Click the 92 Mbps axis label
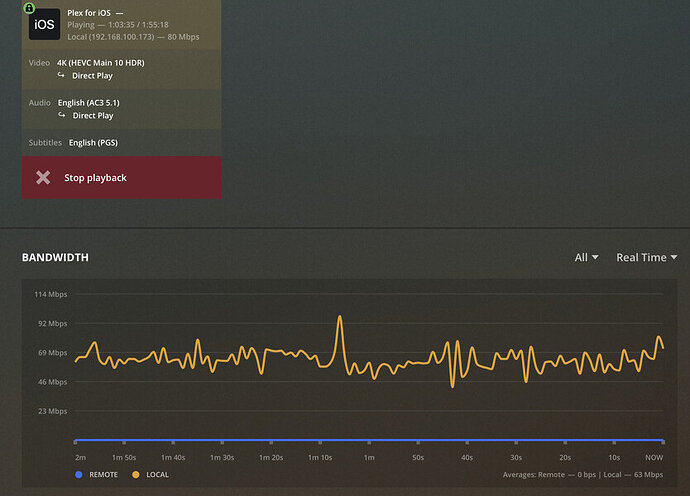The height and width of the screenshot is (496, 690). (x=53, y=323)
